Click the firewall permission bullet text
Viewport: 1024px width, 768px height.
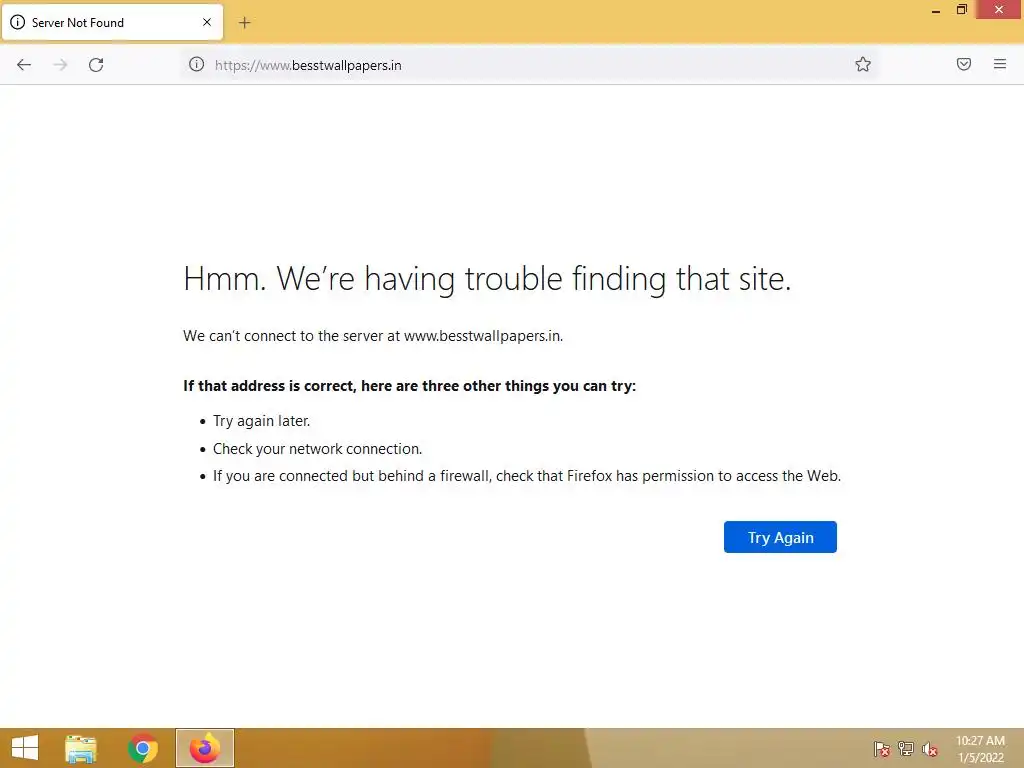coord(527,476)
